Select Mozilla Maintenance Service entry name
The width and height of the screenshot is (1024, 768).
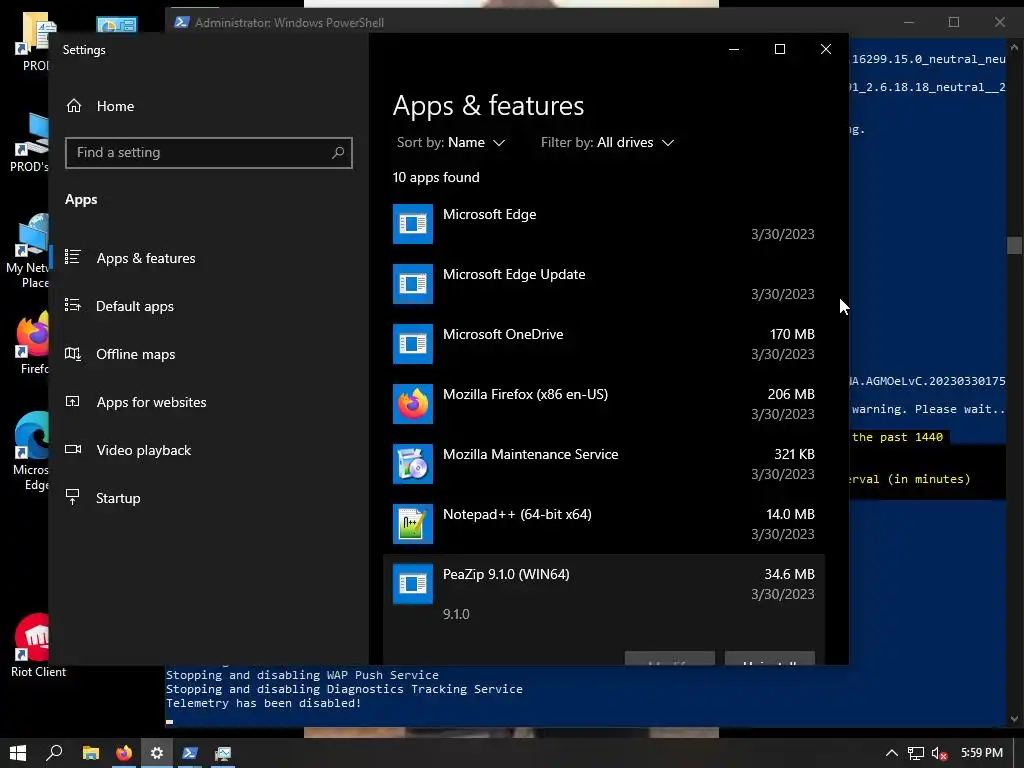click(530, 455)
